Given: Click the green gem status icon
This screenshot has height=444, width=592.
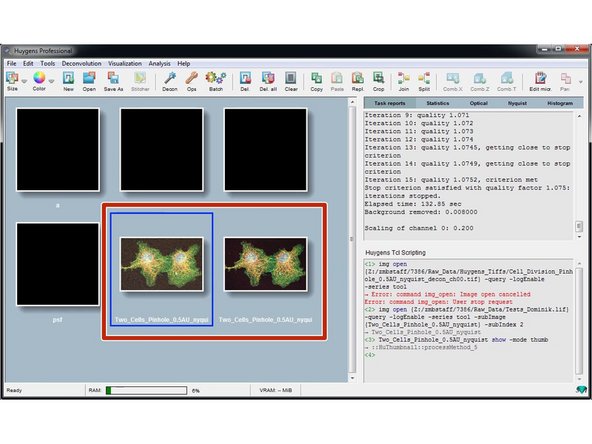Looking at the screenshot, I should click(x=581, y=390).
